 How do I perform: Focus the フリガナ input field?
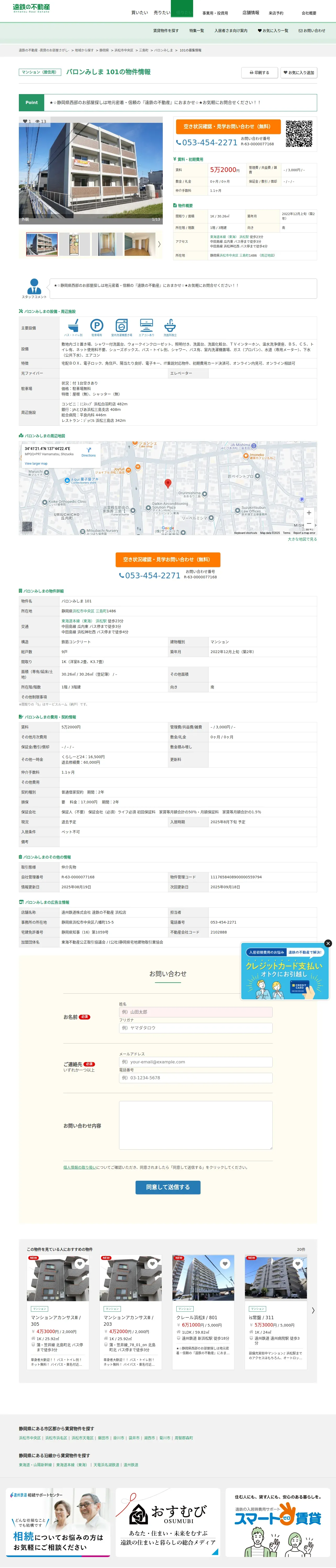[196, 1028]
